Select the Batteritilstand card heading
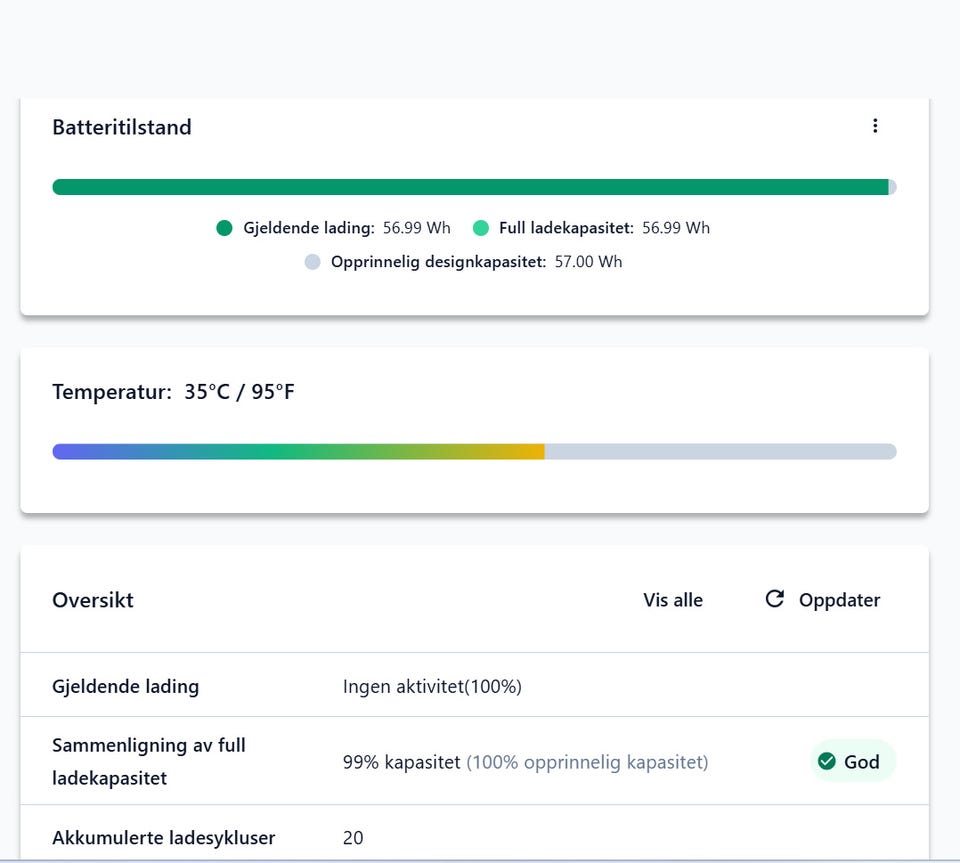 click(x=122, y=127)
